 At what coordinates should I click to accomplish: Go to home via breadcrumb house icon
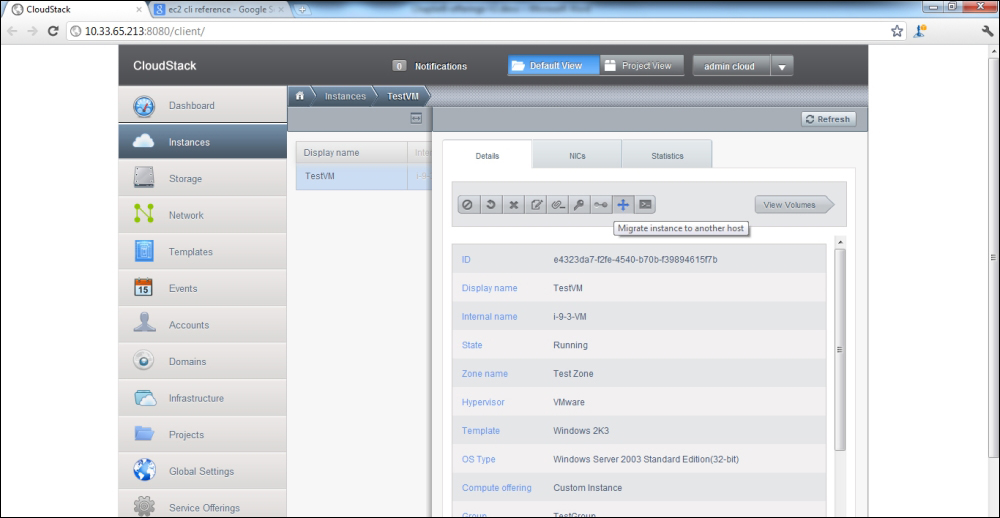coord(299,96)
